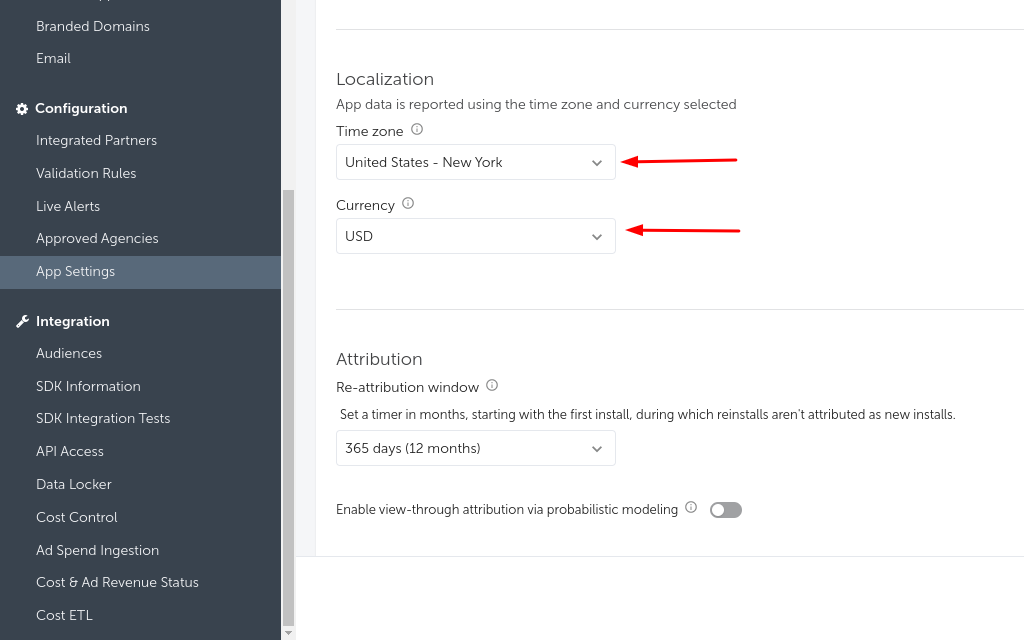Open the Data Locker page
Image resolution: width=1024 pixels, height=640 pixels.
click(x=73, y=483)
